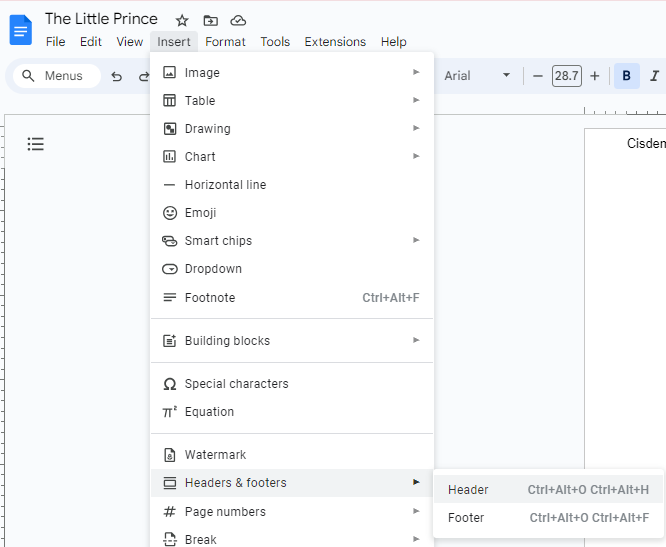Choose Horizontal line from Insert menu
666x547 pixels.
[292, 185]
